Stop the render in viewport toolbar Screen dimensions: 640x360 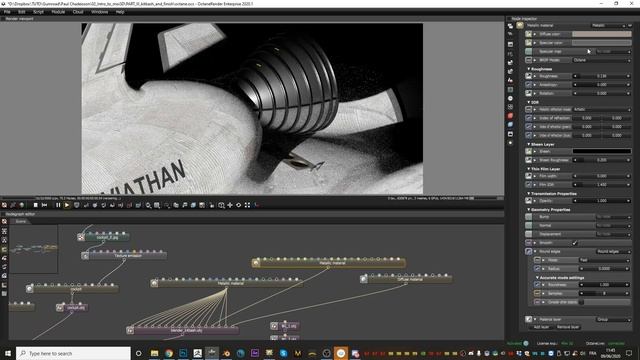pos(36,205)
